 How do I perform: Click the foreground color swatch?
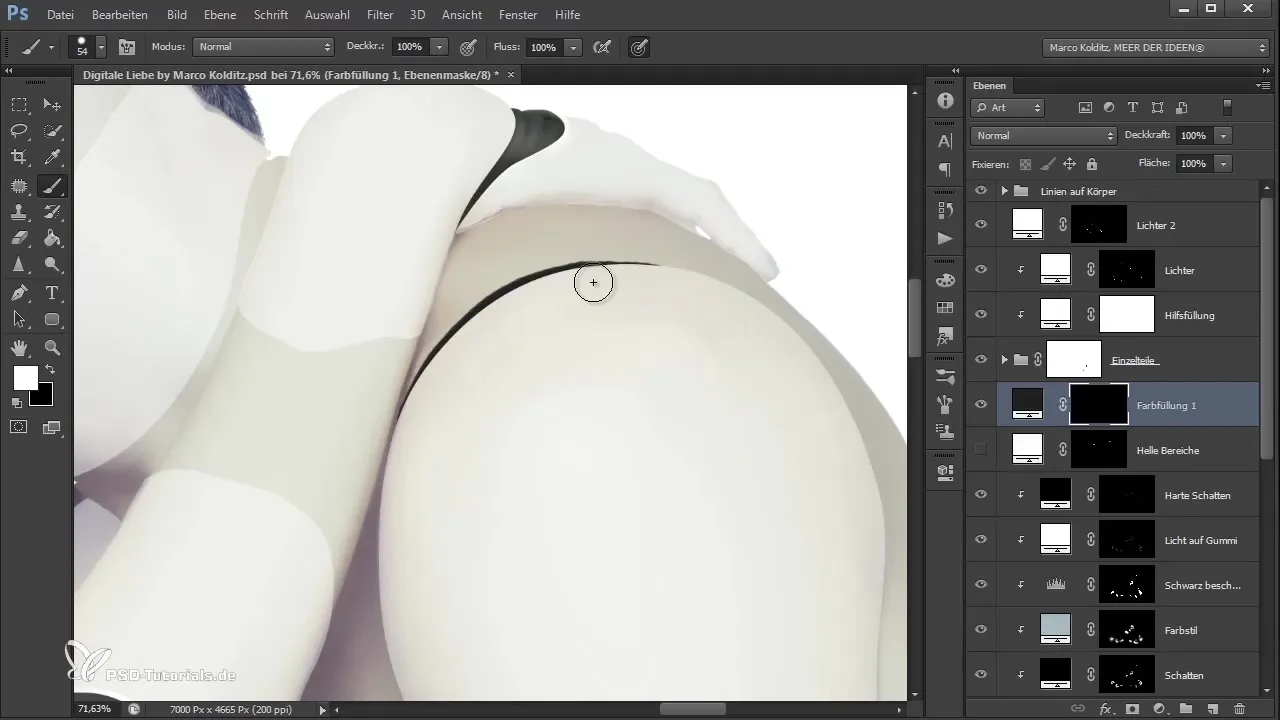click(x=25, y=377)
